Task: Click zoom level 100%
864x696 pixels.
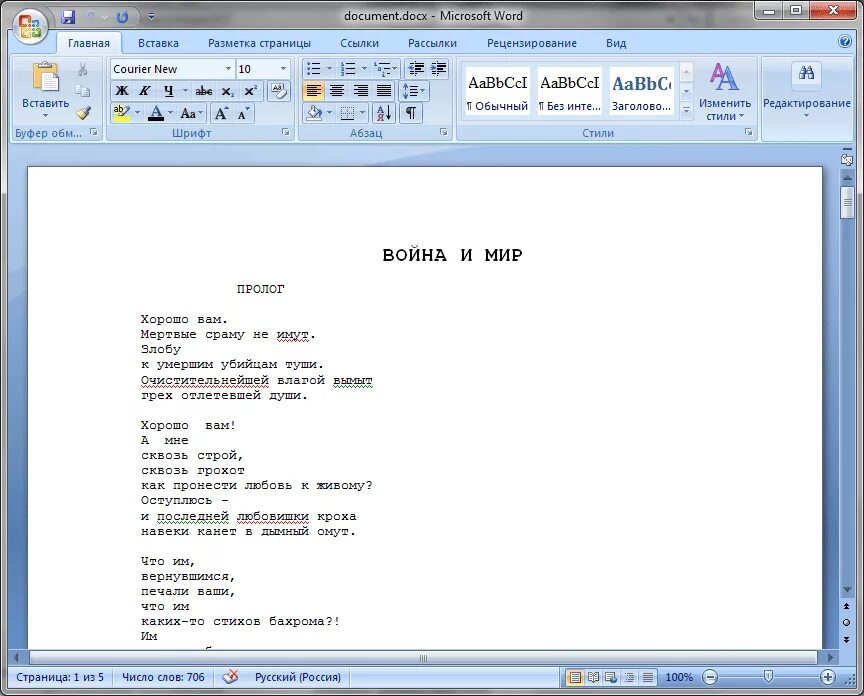Action: pos(679,677)
